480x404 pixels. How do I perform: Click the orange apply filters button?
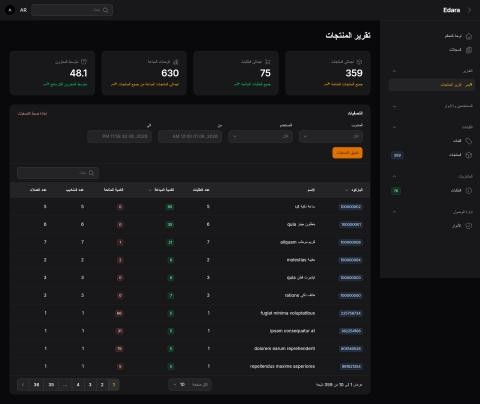[347, 153]
